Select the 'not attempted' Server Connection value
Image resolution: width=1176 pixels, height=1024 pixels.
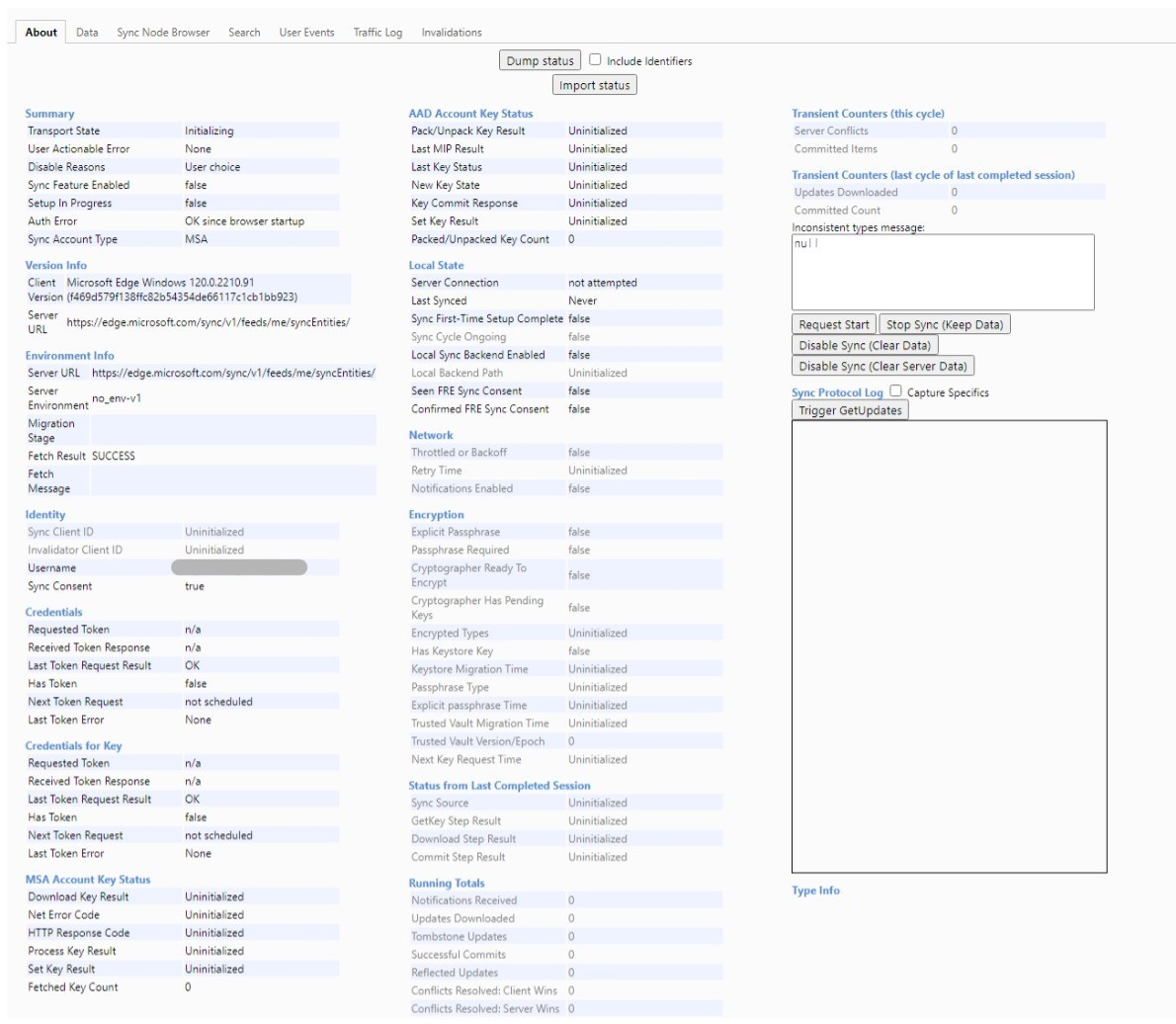(x=602, y=283)
